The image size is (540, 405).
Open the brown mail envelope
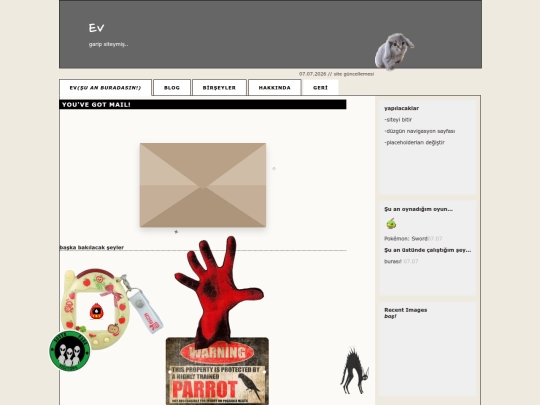pos(203,185)
